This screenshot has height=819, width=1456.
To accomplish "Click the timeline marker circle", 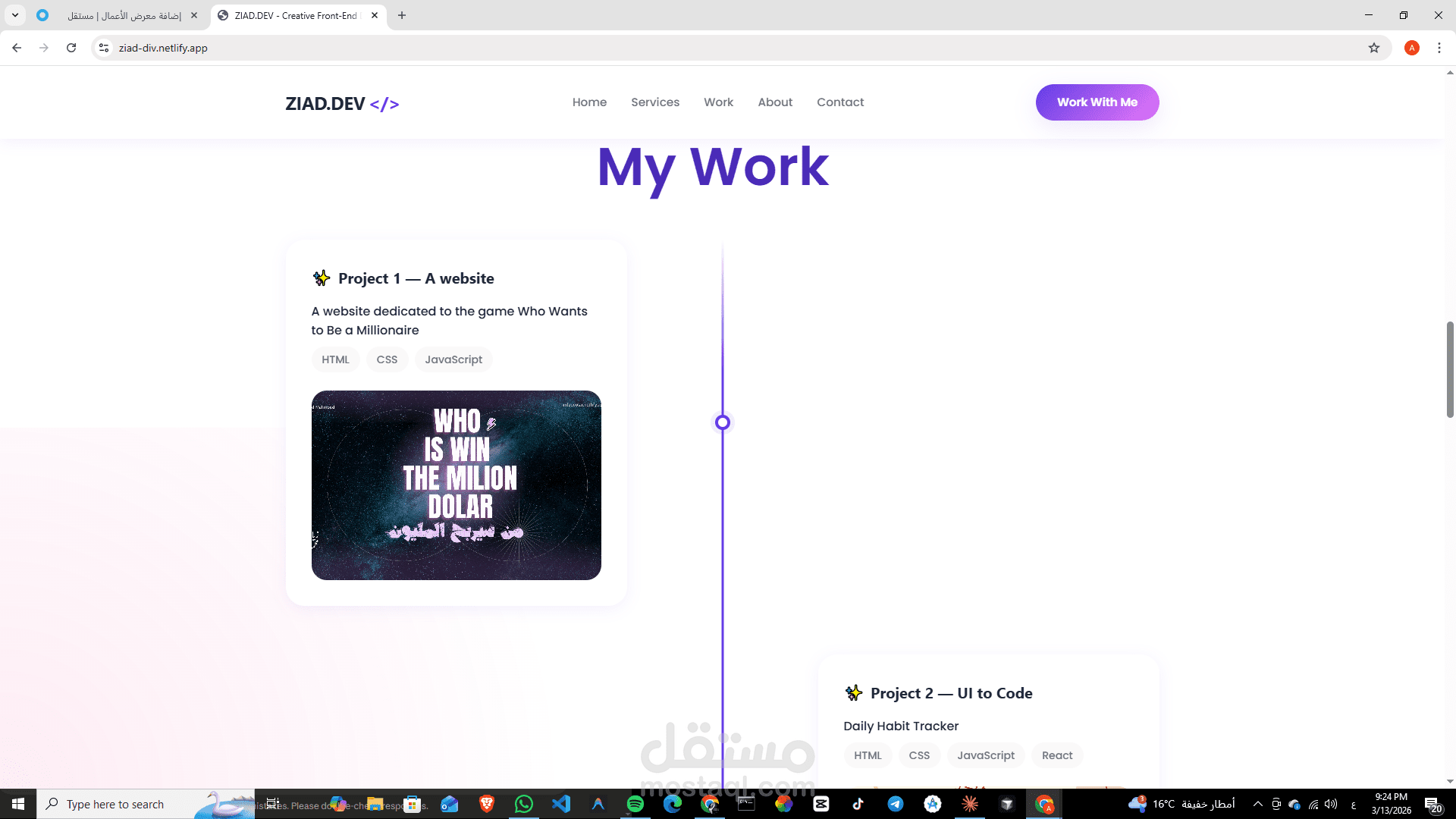I will click(723, 422).
